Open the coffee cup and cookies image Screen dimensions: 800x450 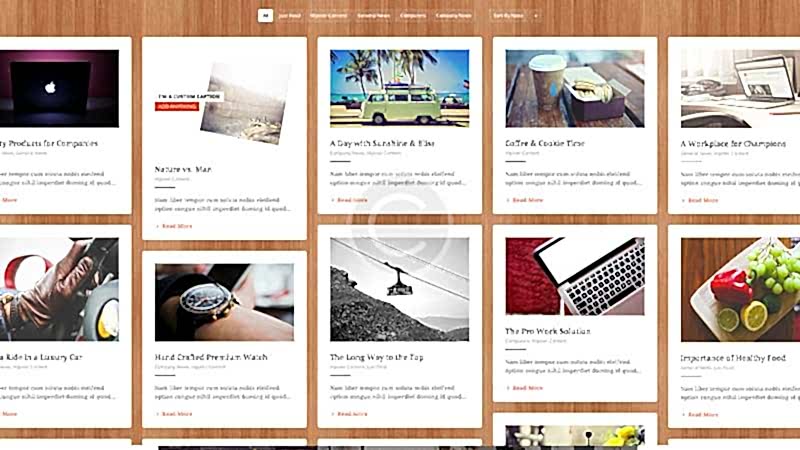pyautogui.click(x=575, y=88)
